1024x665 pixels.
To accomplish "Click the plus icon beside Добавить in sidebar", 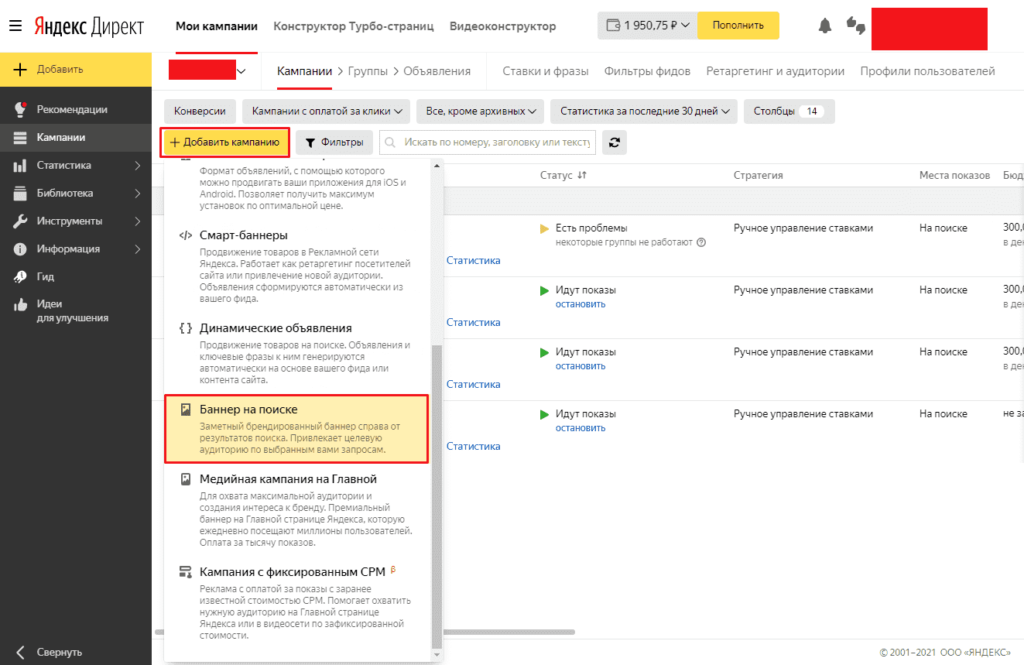I will pyautogui.click(x=20, y=69).
